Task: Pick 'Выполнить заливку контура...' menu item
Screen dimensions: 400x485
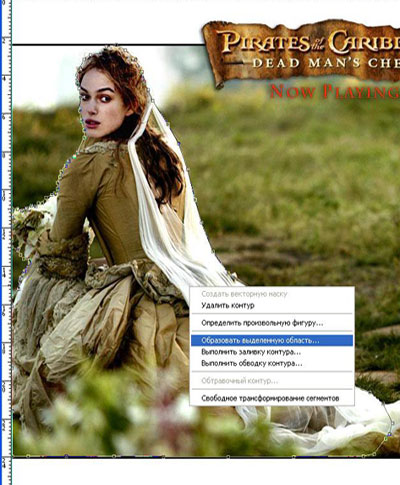Action: pos(272,352)
